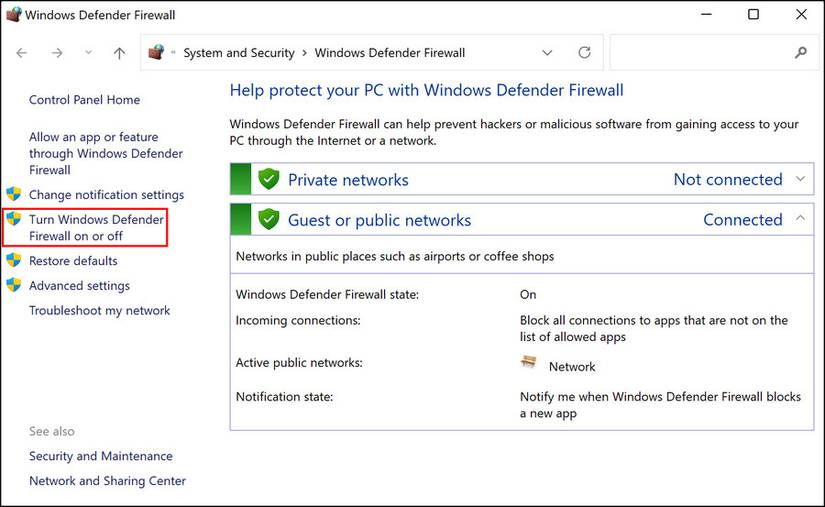Go to Control Panel Home
Screen dimensions: 825x507
pos(84,100)
